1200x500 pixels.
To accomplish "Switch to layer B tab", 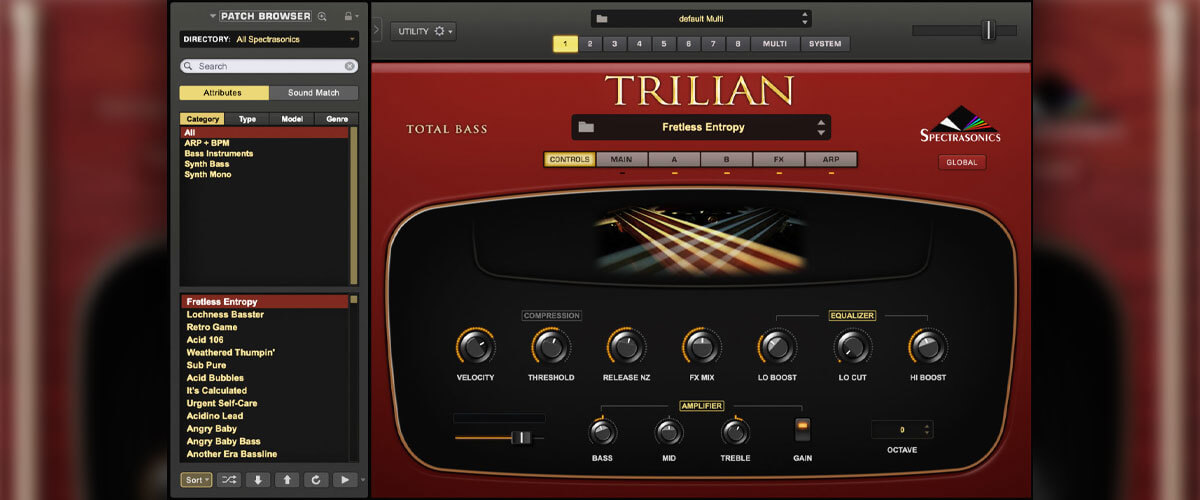I will click(726, 159).
